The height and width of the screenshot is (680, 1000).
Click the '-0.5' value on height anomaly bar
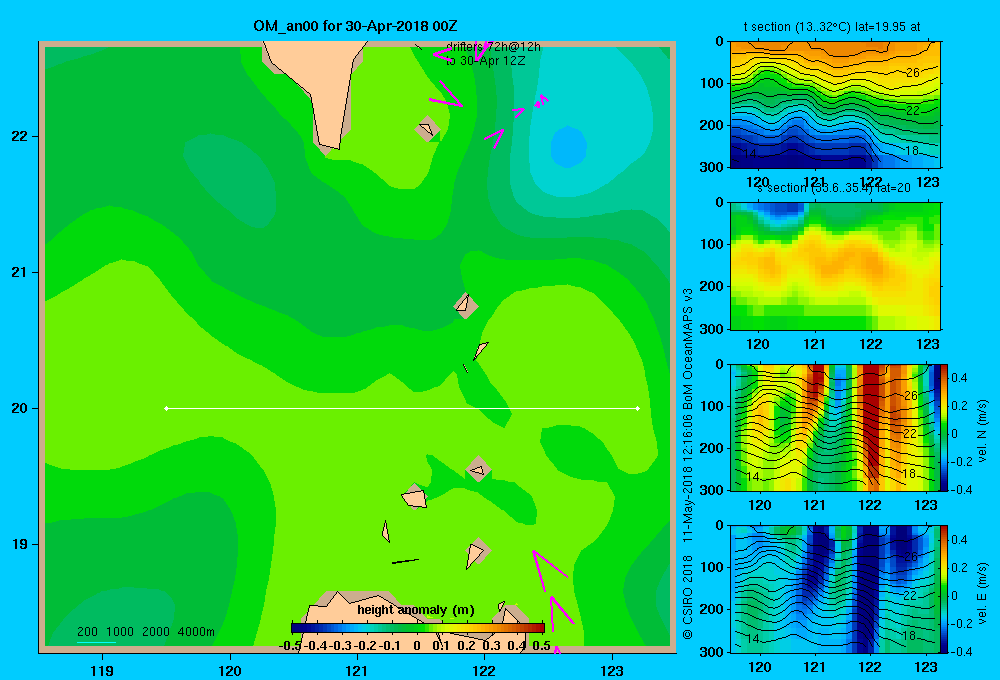pos(290,646)
